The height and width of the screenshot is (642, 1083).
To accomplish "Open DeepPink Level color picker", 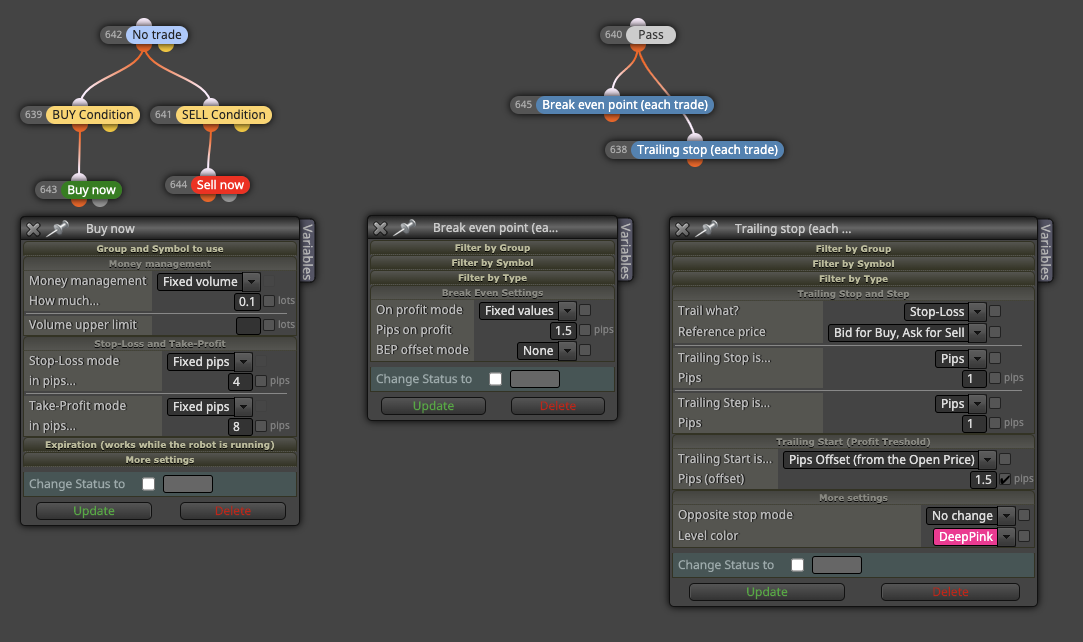I will point(974,536).
